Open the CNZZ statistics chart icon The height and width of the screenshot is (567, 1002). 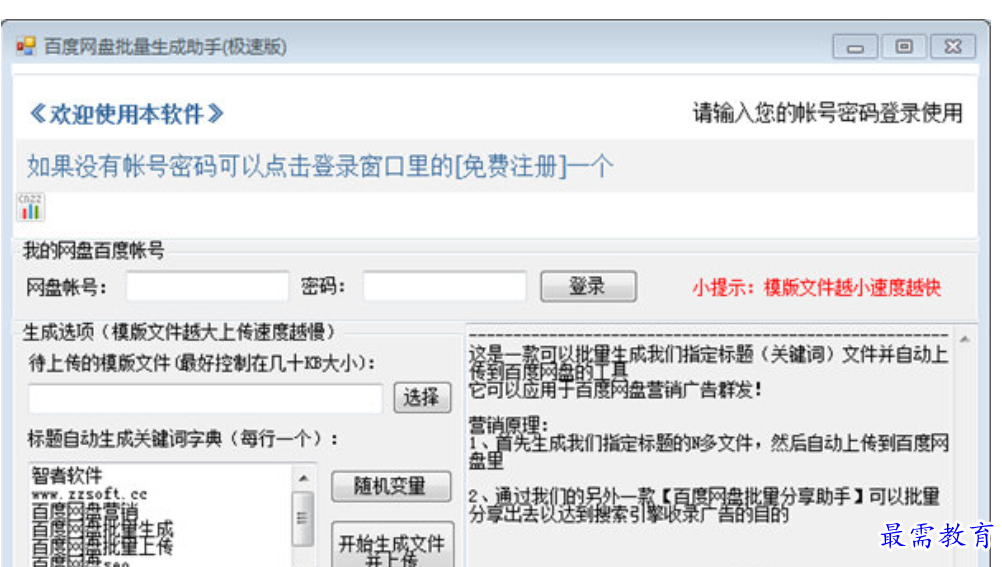30,207
